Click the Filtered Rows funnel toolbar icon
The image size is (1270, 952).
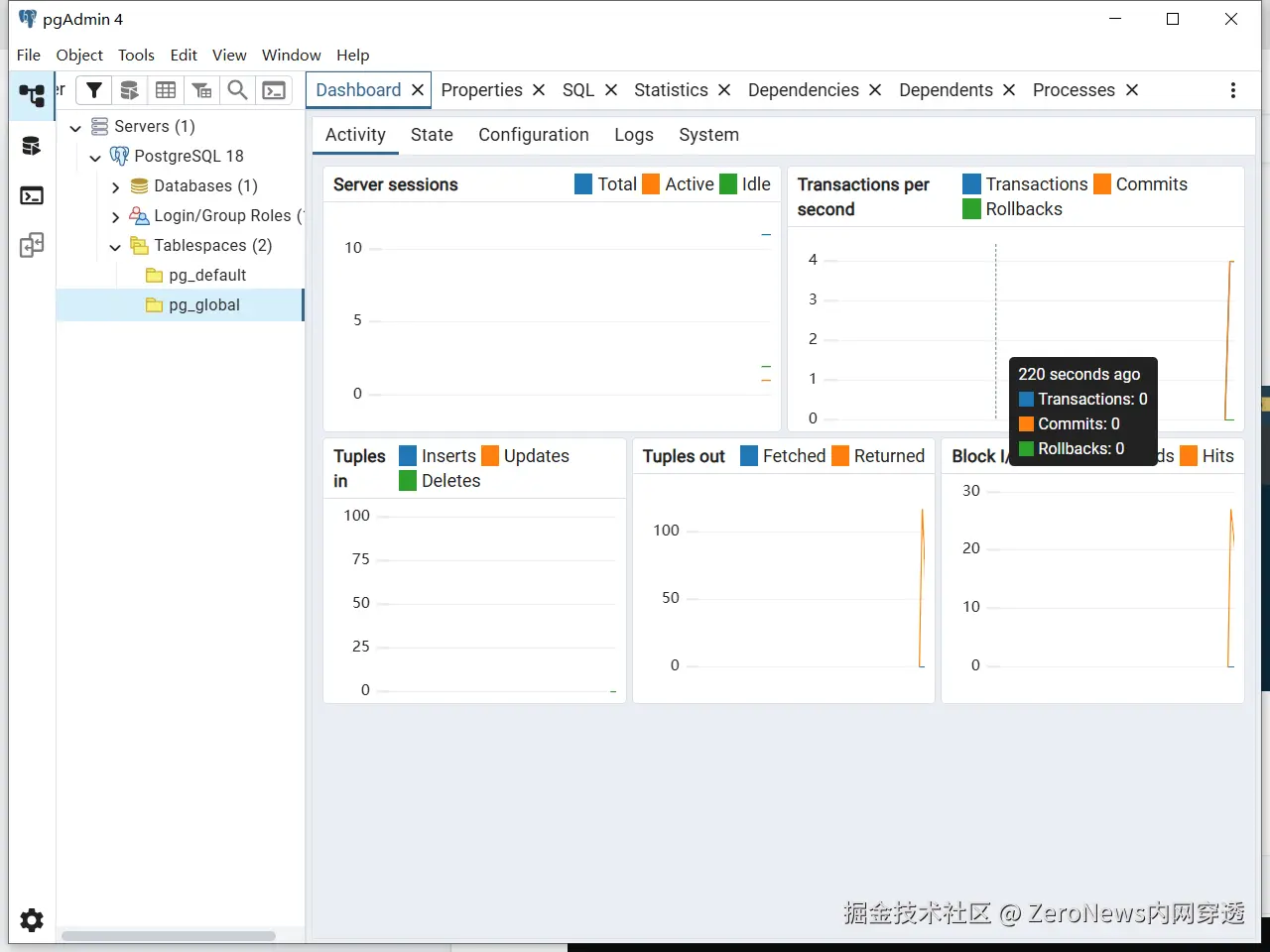(94, 90)
